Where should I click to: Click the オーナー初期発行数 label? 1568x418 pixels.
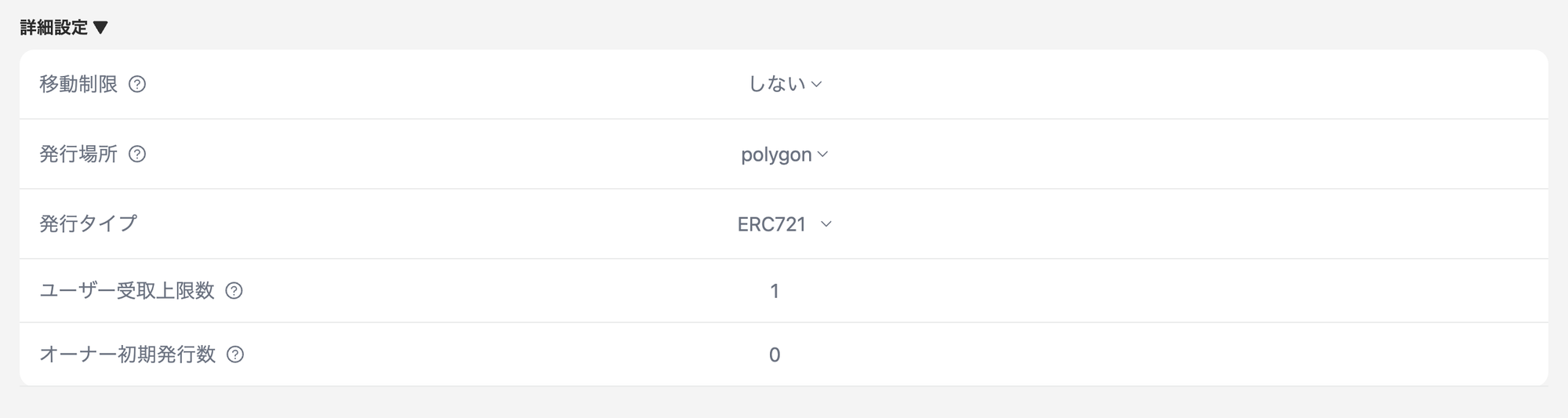[127, 354]
